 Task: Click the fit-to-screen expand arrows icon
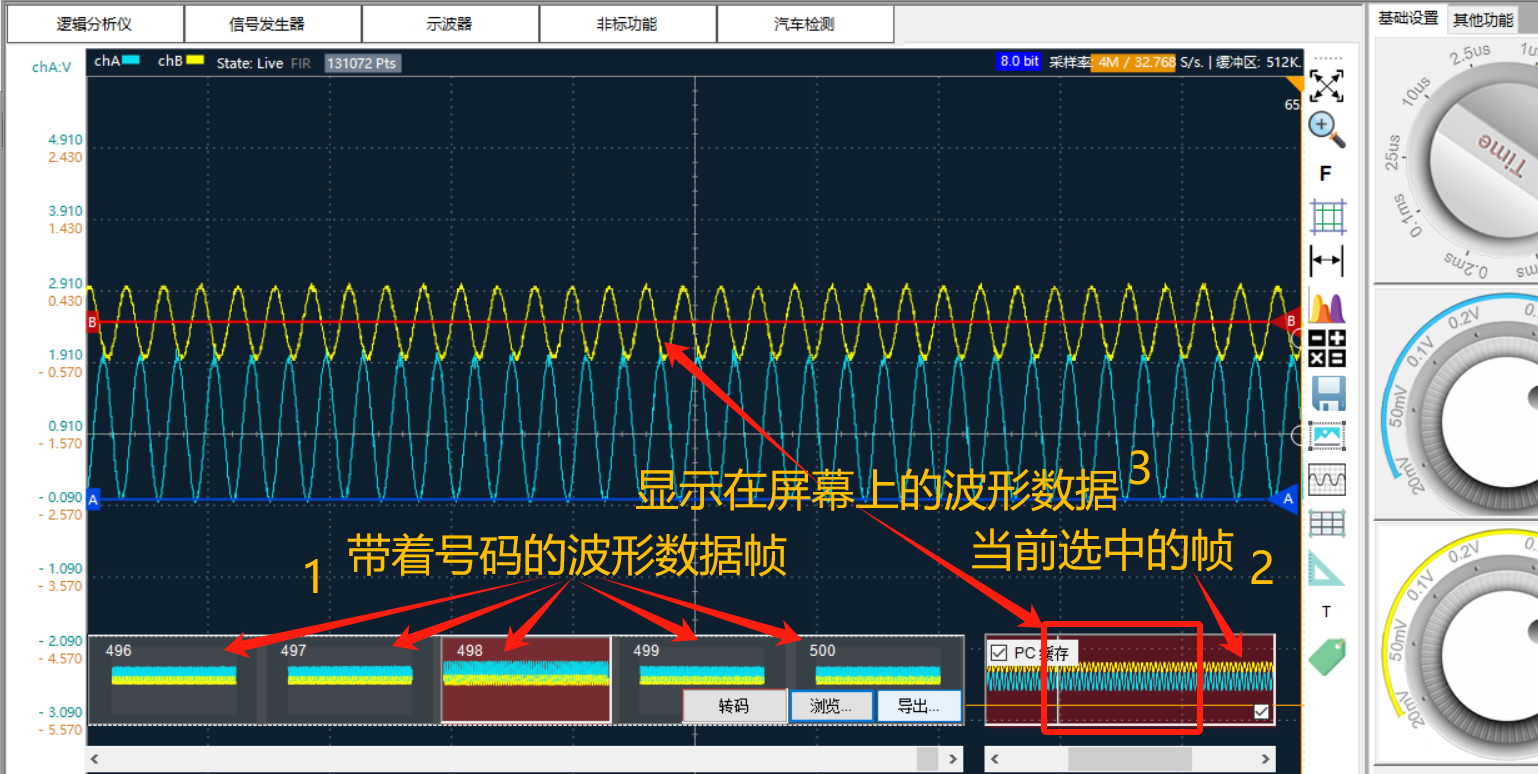click(x=1326, y=87)
